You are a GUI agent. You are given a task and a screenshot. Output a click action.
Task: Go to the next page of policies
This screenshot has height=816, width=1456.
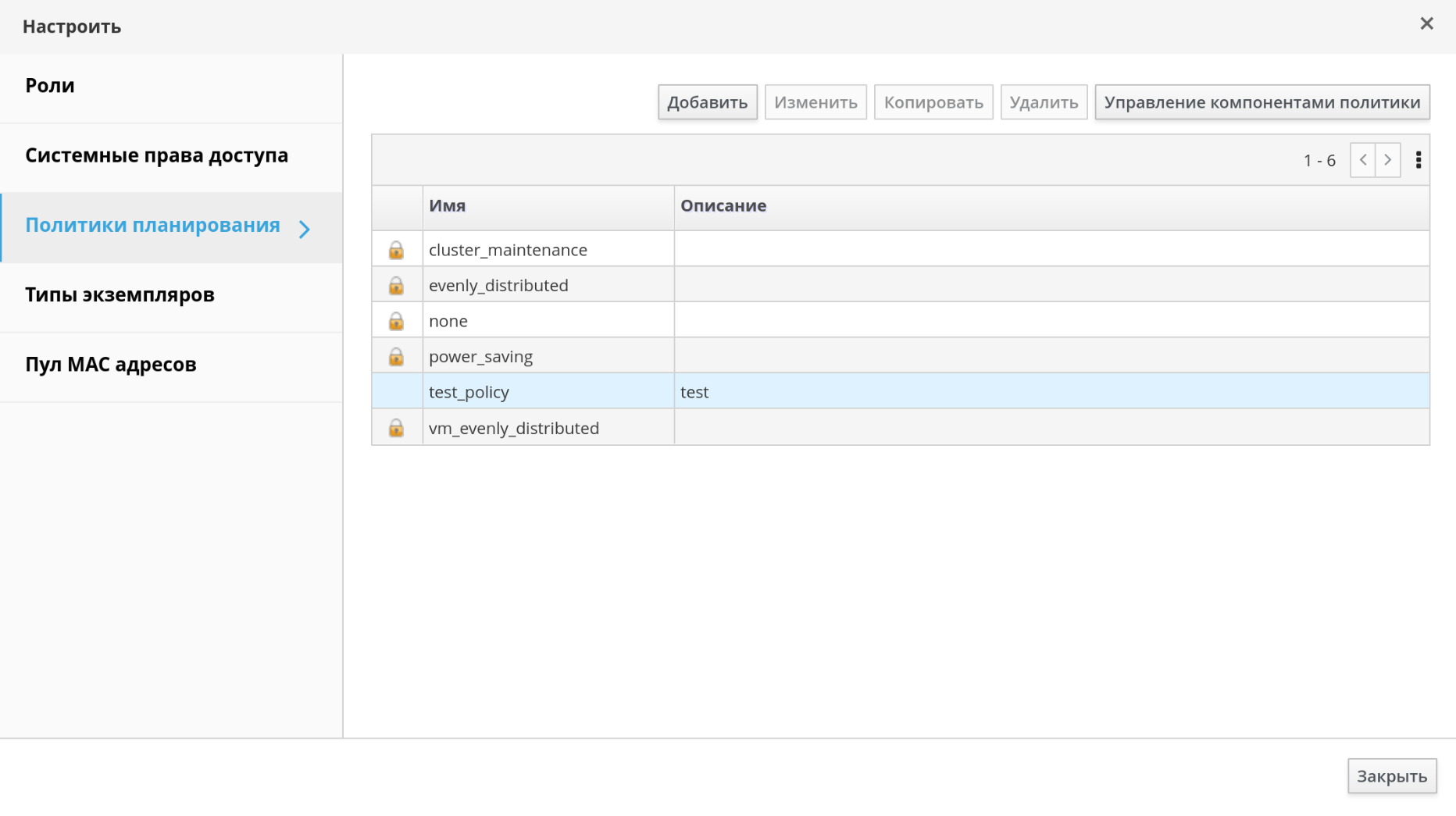(1387, 160)
